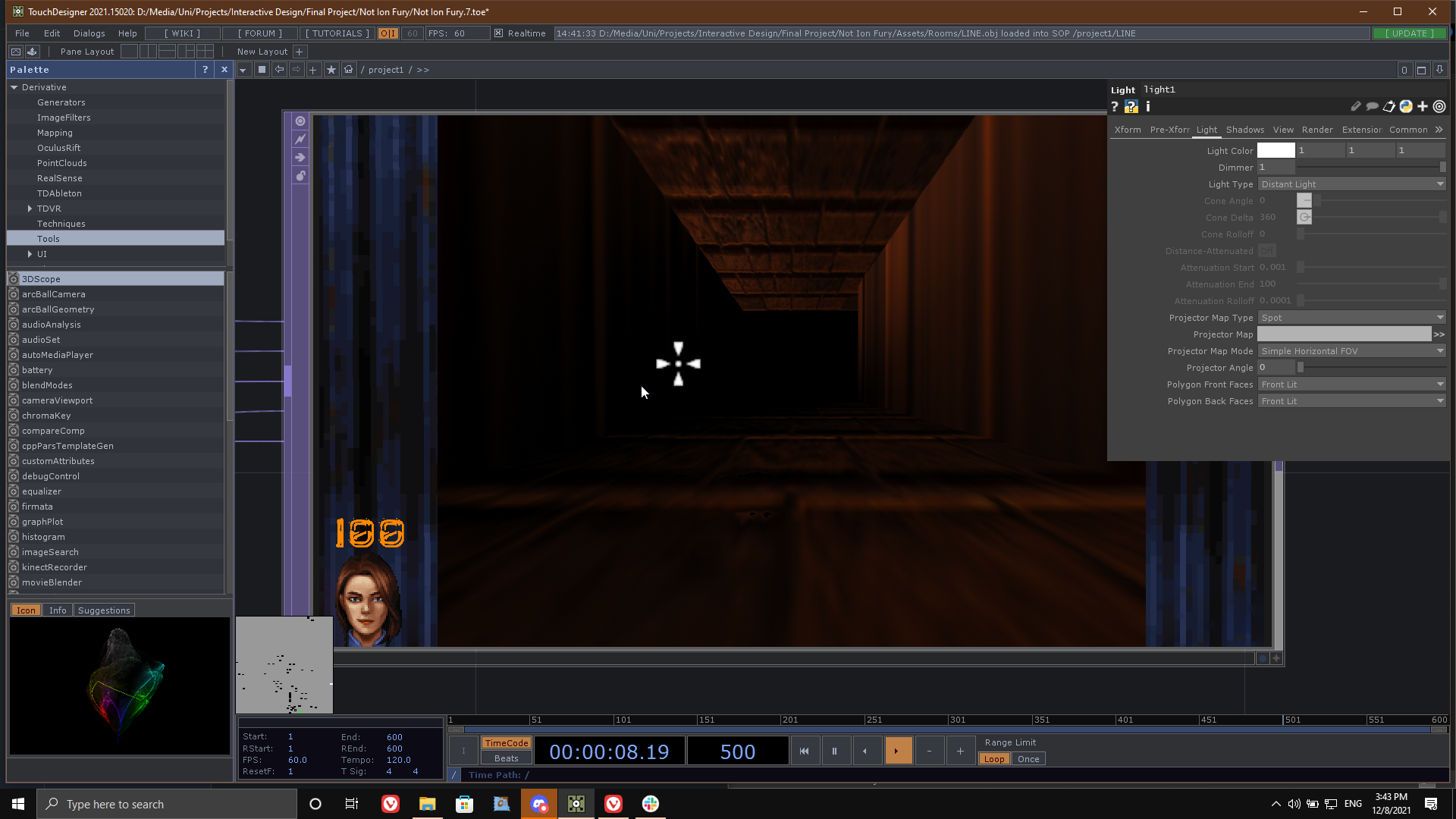Click the UPDATE button
The image size is (1456, 819).
[1410, 33]
